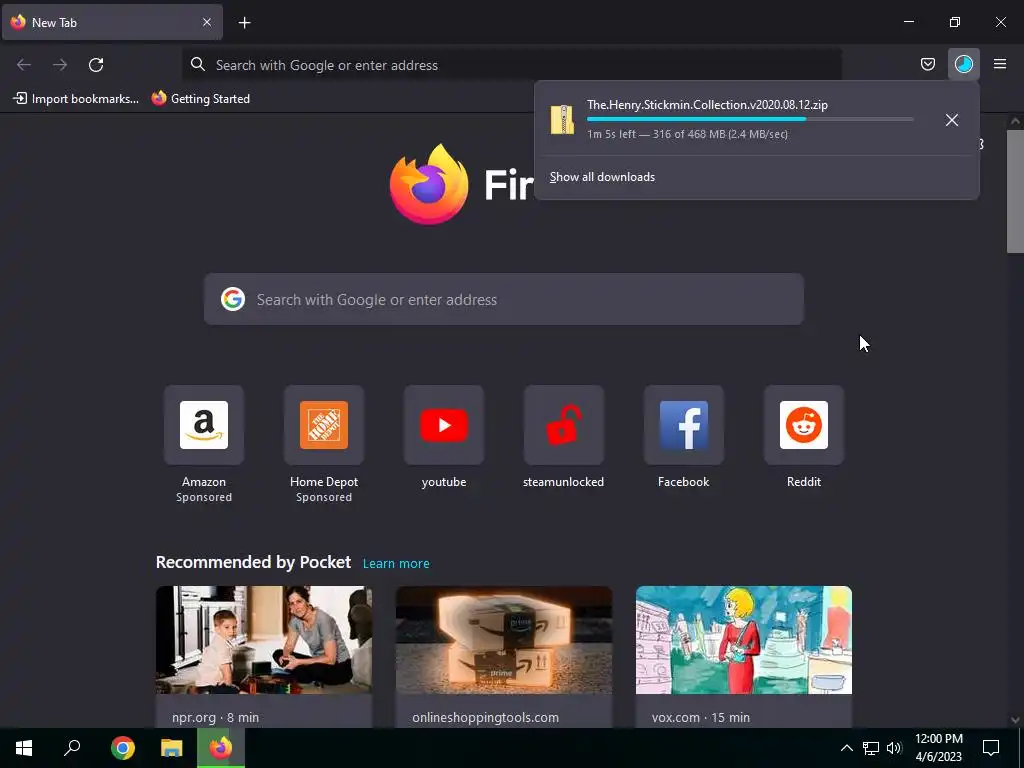Click The.Henry.Stickmin.Collection.v2020.08.12.zip file name

click(707, 104)
